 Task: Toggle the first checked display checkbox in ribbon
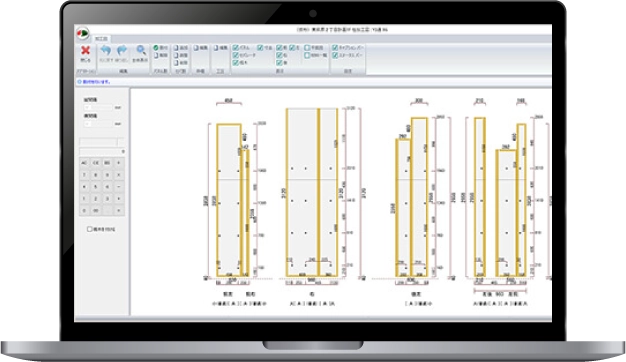[236, 47]
